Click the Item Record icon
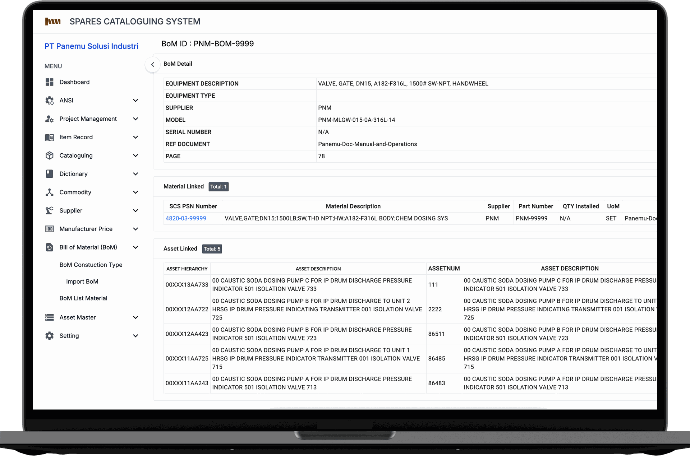This screenshot has width=690, height=456. (x=49, y=137)
